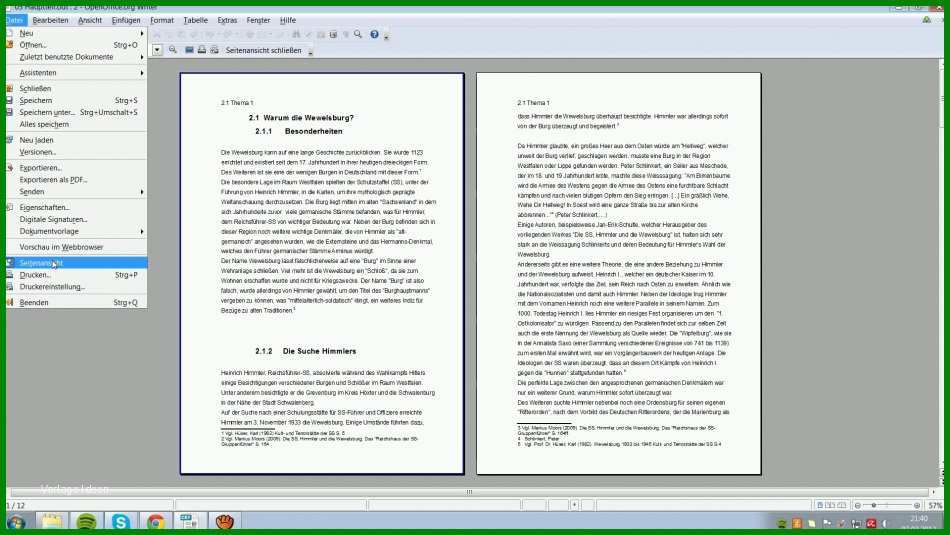Open the Fenster menu
The width and height of the screenshot is (950, 535).
tap(258, 20)
